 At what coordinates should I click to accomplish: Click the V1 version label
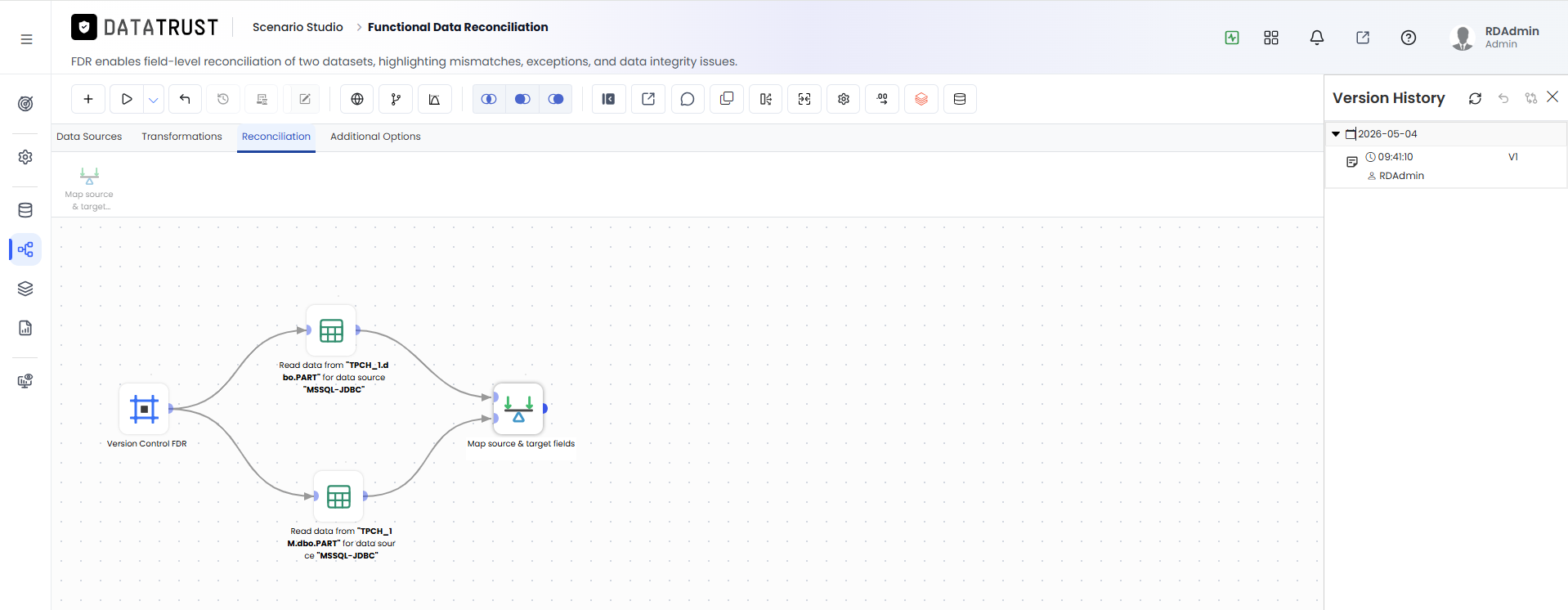pyautogui.click(x=1513, y=157)
